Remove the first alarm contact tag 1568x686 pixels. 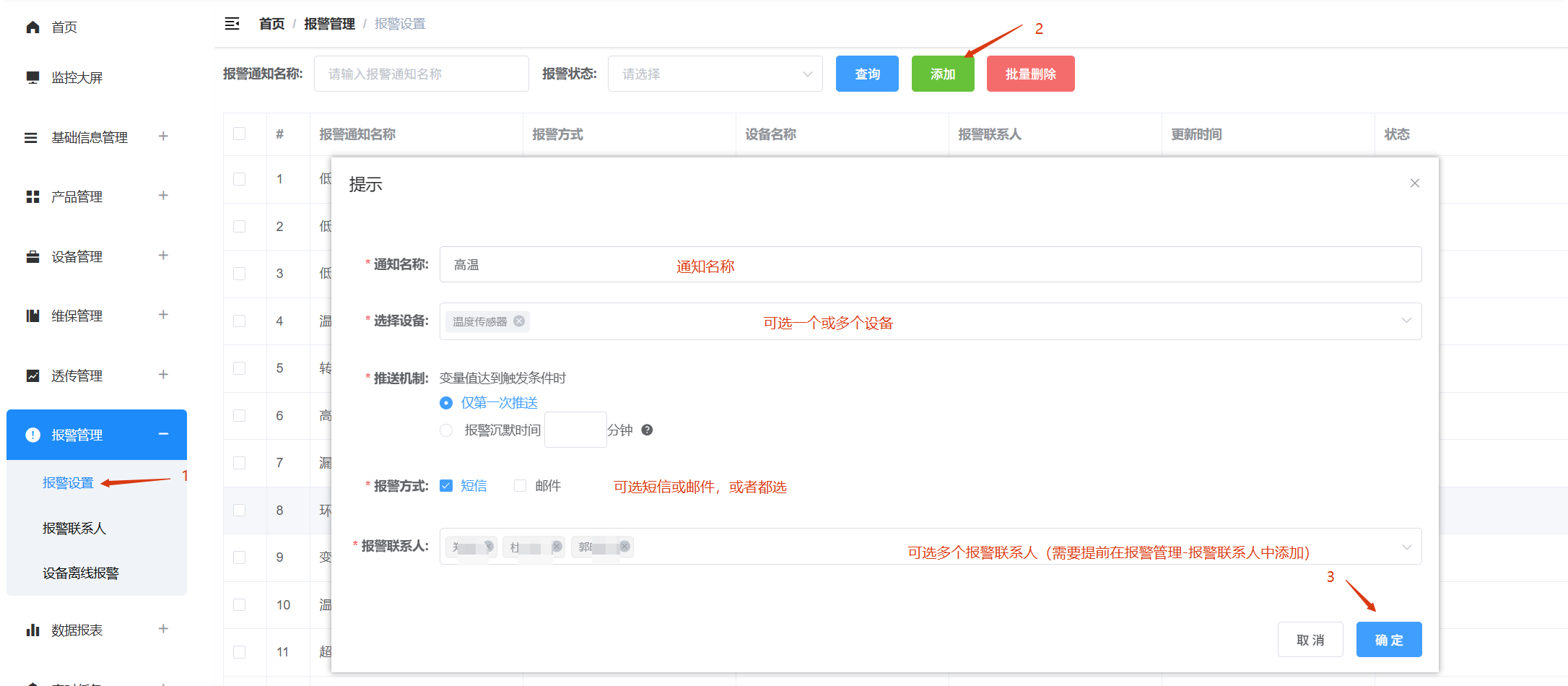tap(489, 546)
